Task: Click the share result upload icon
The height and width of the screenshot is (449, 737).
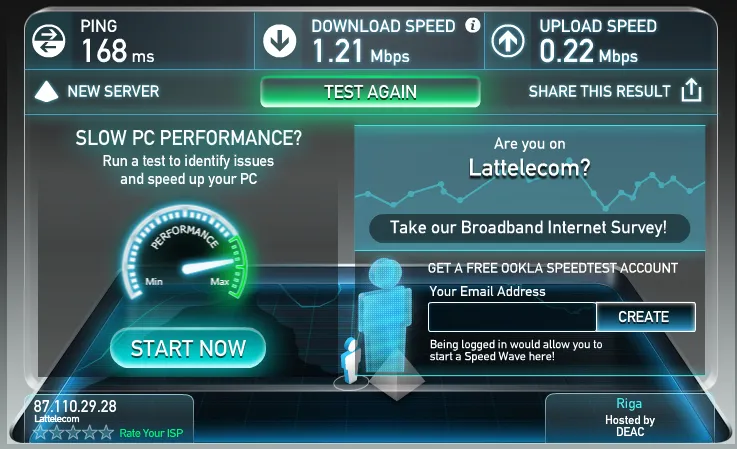Action: pos(691,90)
